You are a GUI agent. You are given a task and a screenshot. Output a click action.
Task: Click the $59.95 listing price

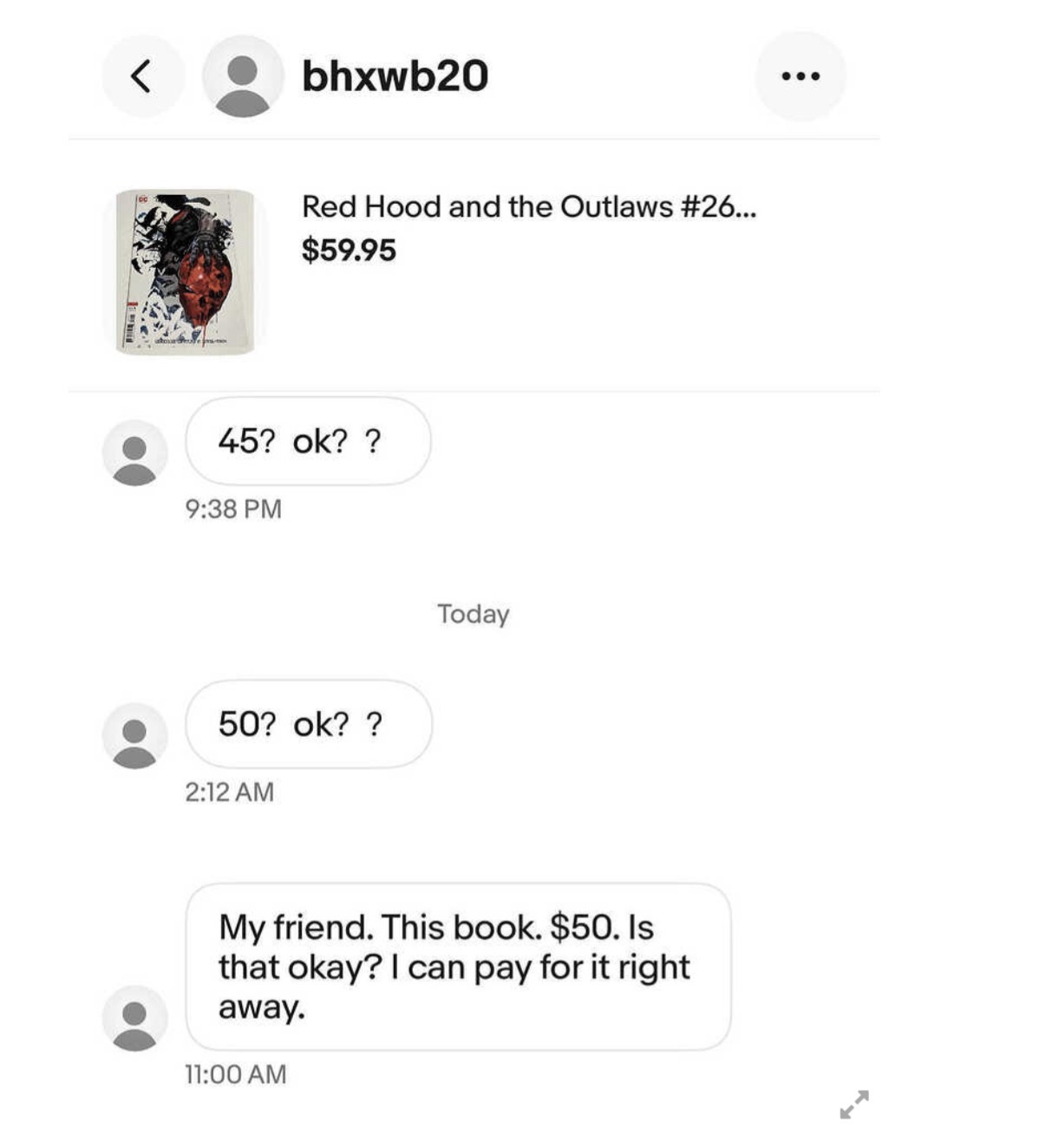(x=349, y=251)
